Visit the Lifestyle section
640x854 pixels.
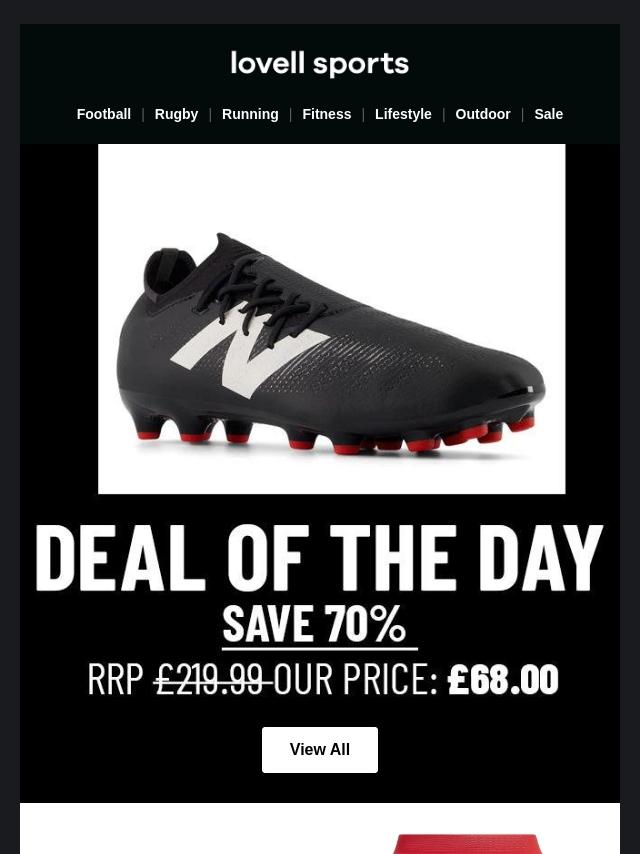403,114
